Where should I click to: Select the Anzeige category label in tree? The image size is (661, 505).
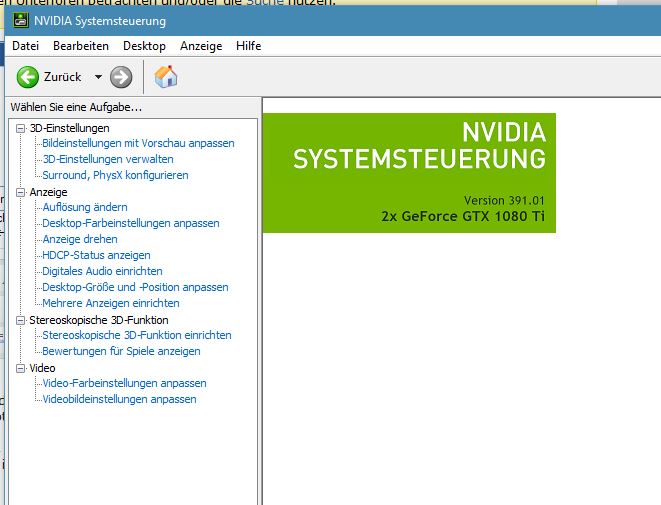pyautogui.click(x=48, y=192)
